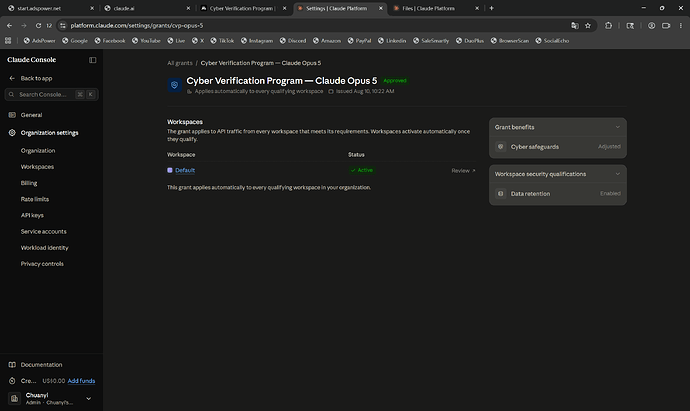Viewport: 690px width, 411px height.
Task: Open browser extensions puzzle icon
Action: click(x=608, y=26)
